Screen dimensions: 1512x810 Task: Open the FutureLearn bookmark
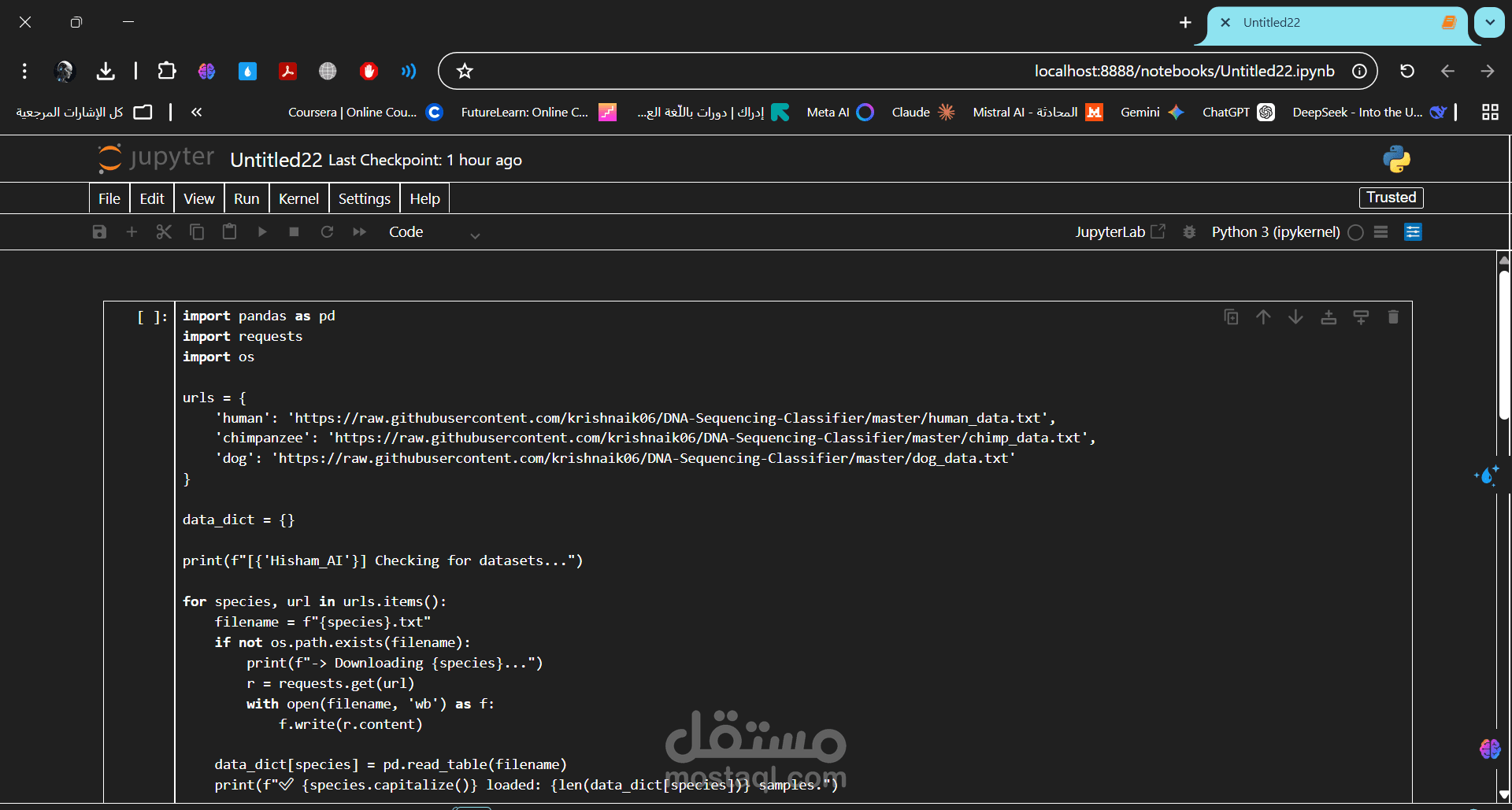539,113
